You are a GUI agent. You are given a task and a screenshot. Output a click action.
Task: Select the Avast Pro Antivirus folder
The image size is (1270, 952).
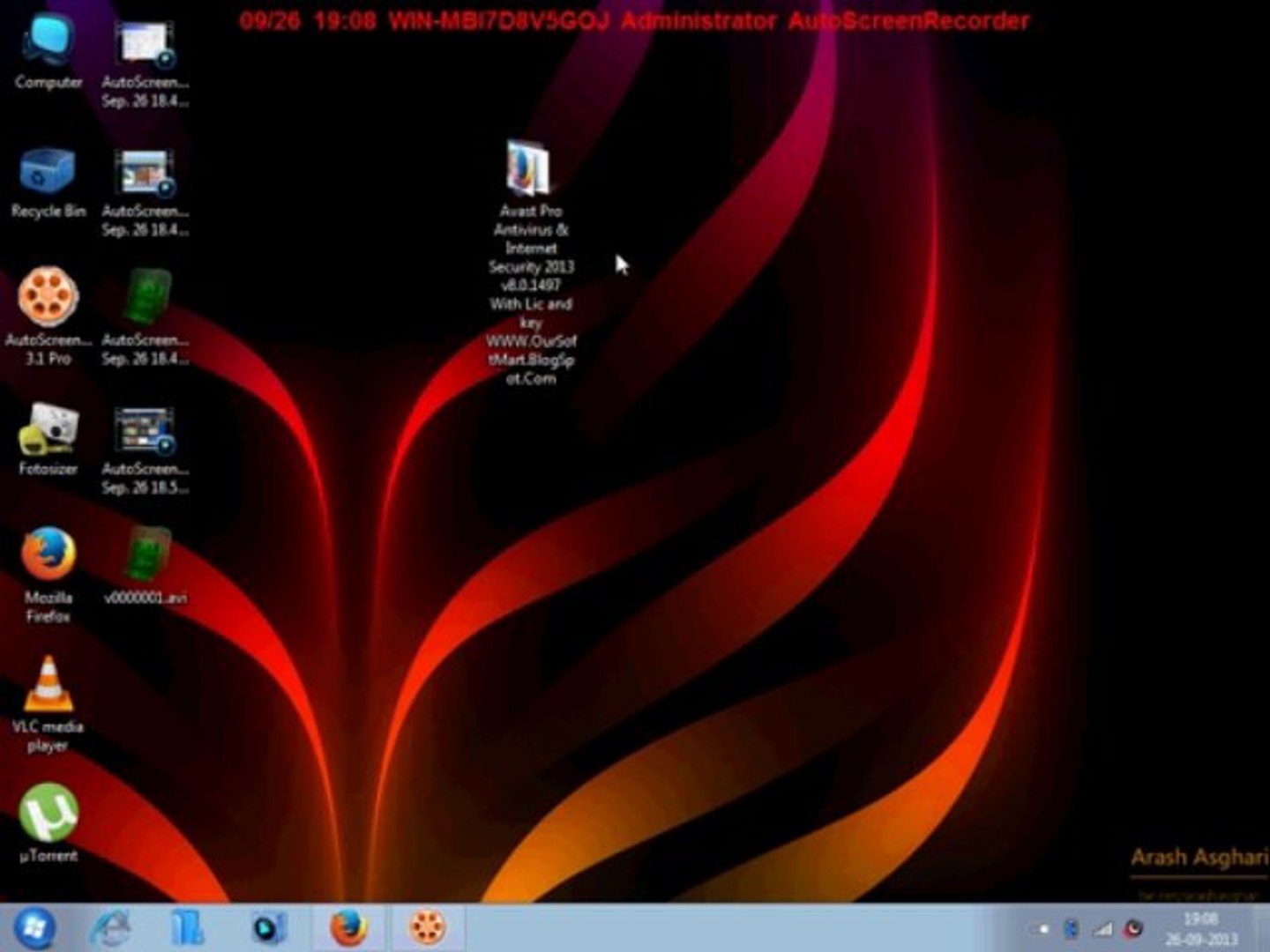(x=529, y=169)
